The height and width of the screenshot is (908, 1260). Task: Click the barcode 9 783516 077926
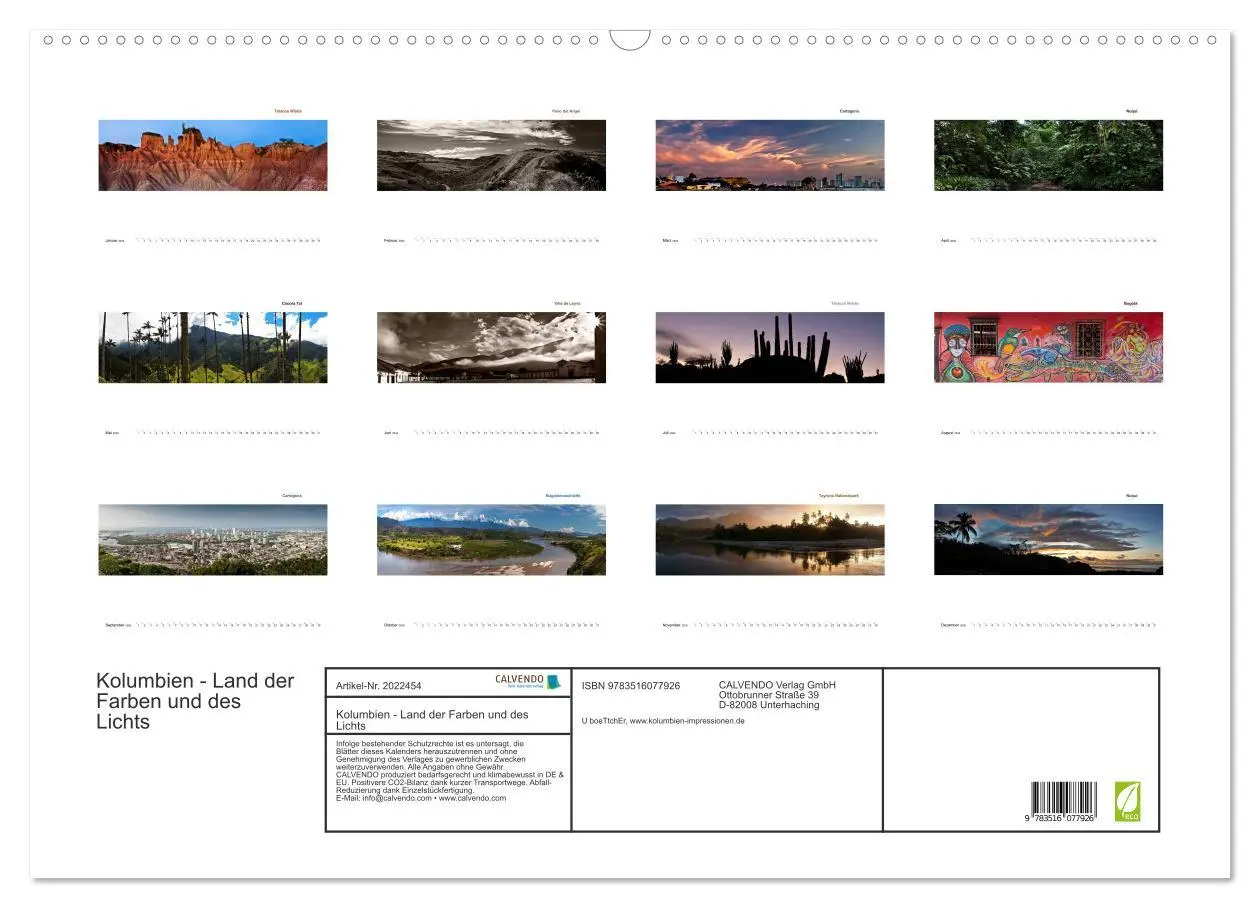point(1063,803)
